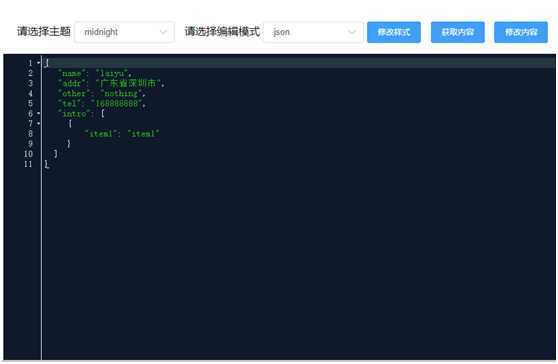Click the "other" key on line 4
The image size is (558, 364).
click(x=74, y=94)
